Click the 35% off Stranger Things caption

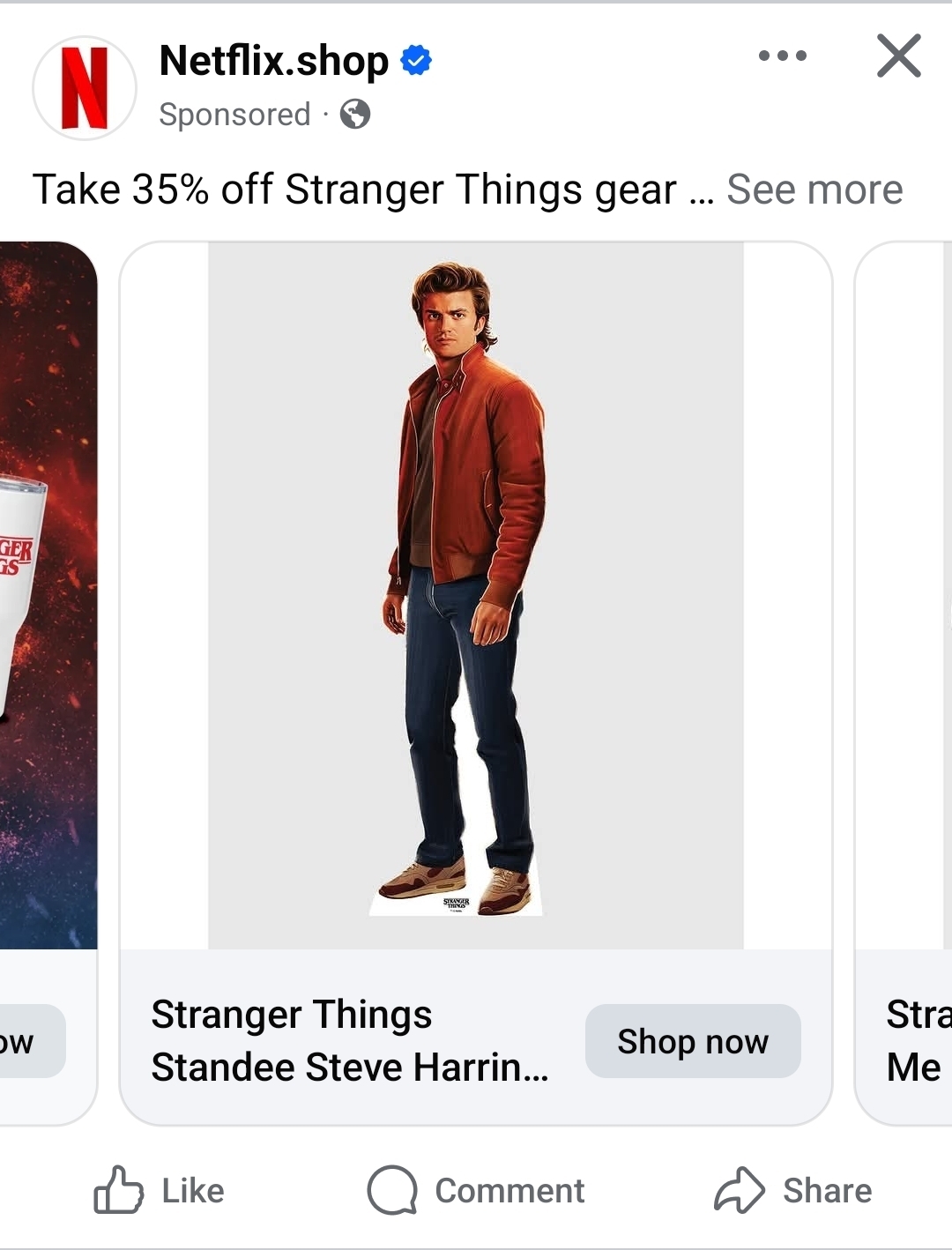(354, 190)
